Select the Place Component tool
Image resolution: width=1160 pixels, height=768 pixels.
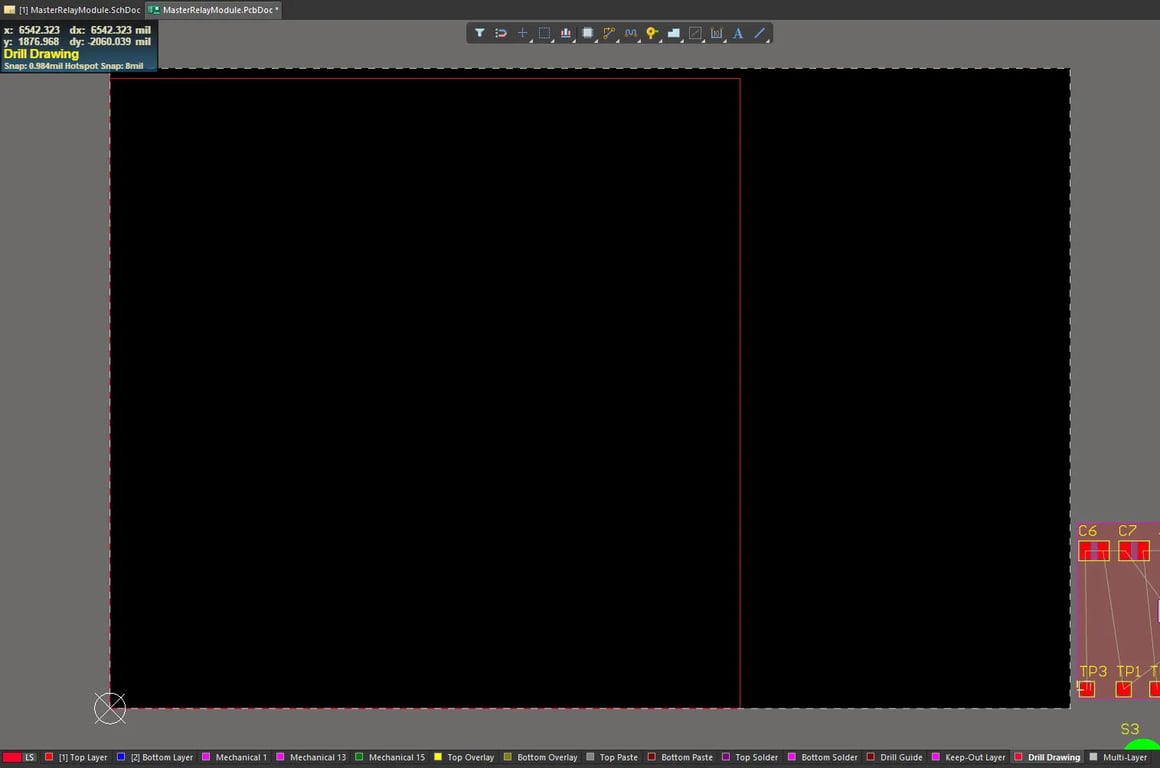[x=587, y=33]
